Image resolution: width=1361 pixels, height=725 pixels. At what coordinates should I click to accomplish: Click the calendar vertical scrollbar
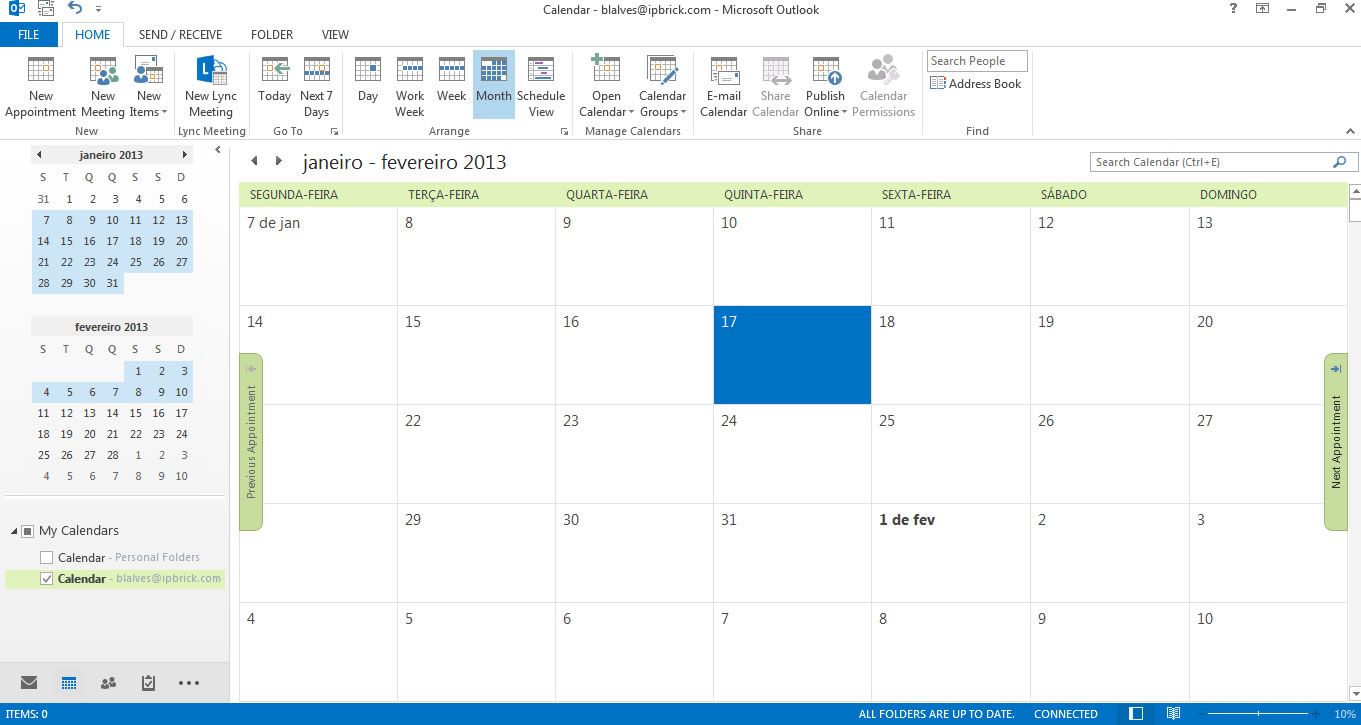[x=1355, y=442]
